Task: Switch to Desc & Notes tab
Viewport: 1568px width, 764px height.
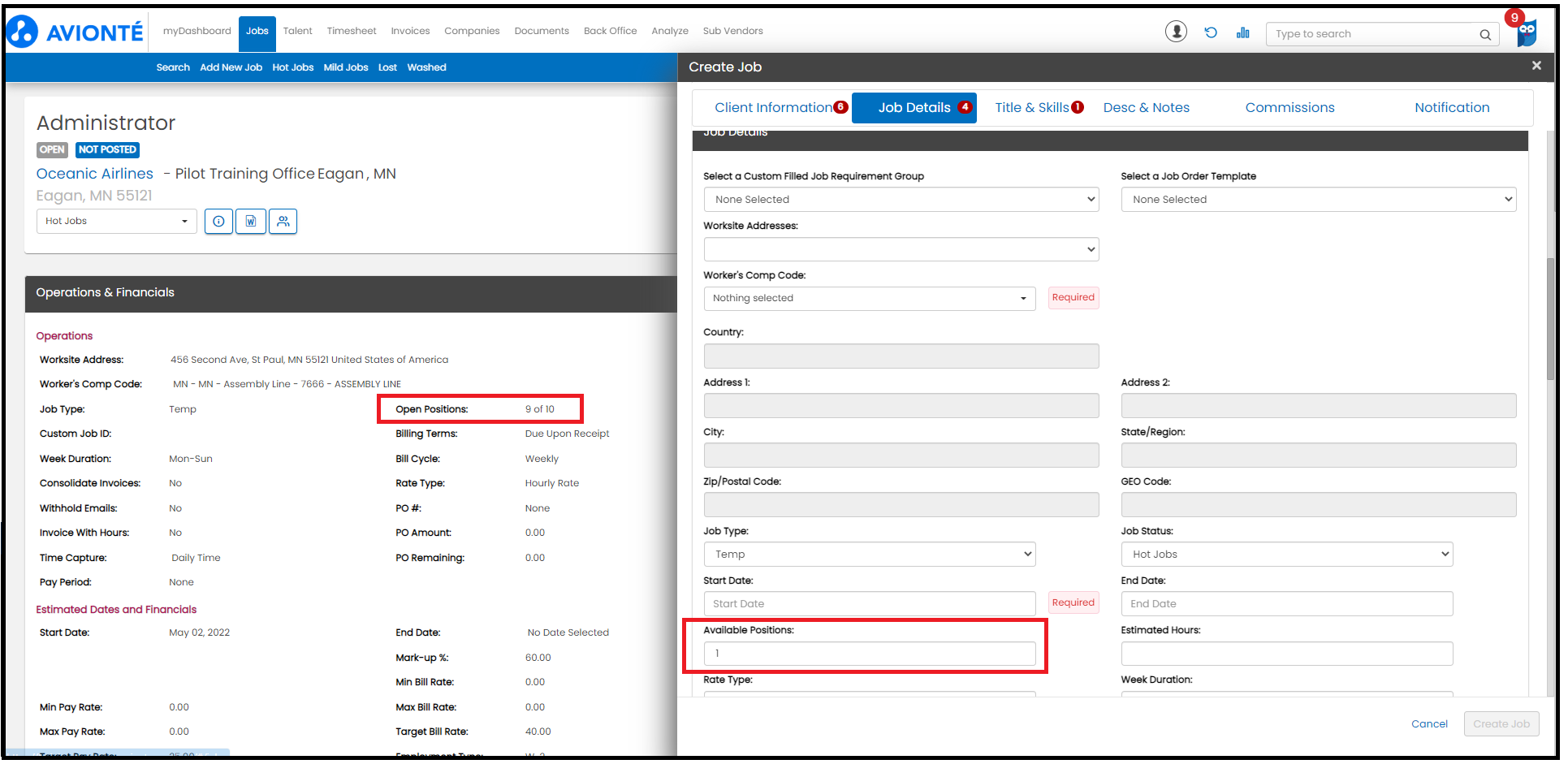Action: [x=1146, y=107]
